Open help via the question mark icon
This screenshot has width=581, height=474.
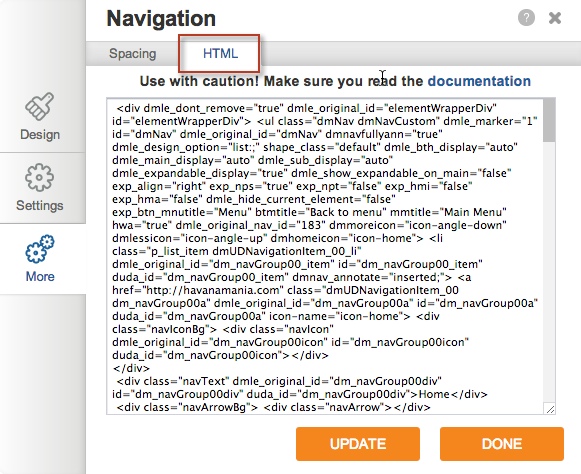point(526,18)
